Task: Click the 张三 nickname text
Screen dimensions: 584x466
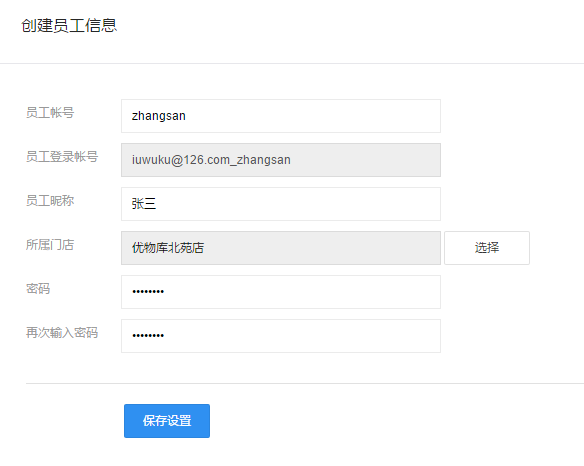Action: coord(144,204)
